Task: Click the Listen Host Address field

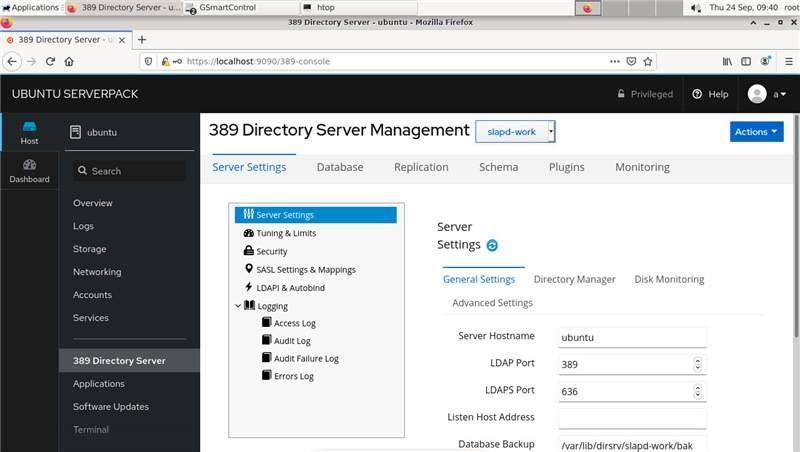Action: coord(632,418)
